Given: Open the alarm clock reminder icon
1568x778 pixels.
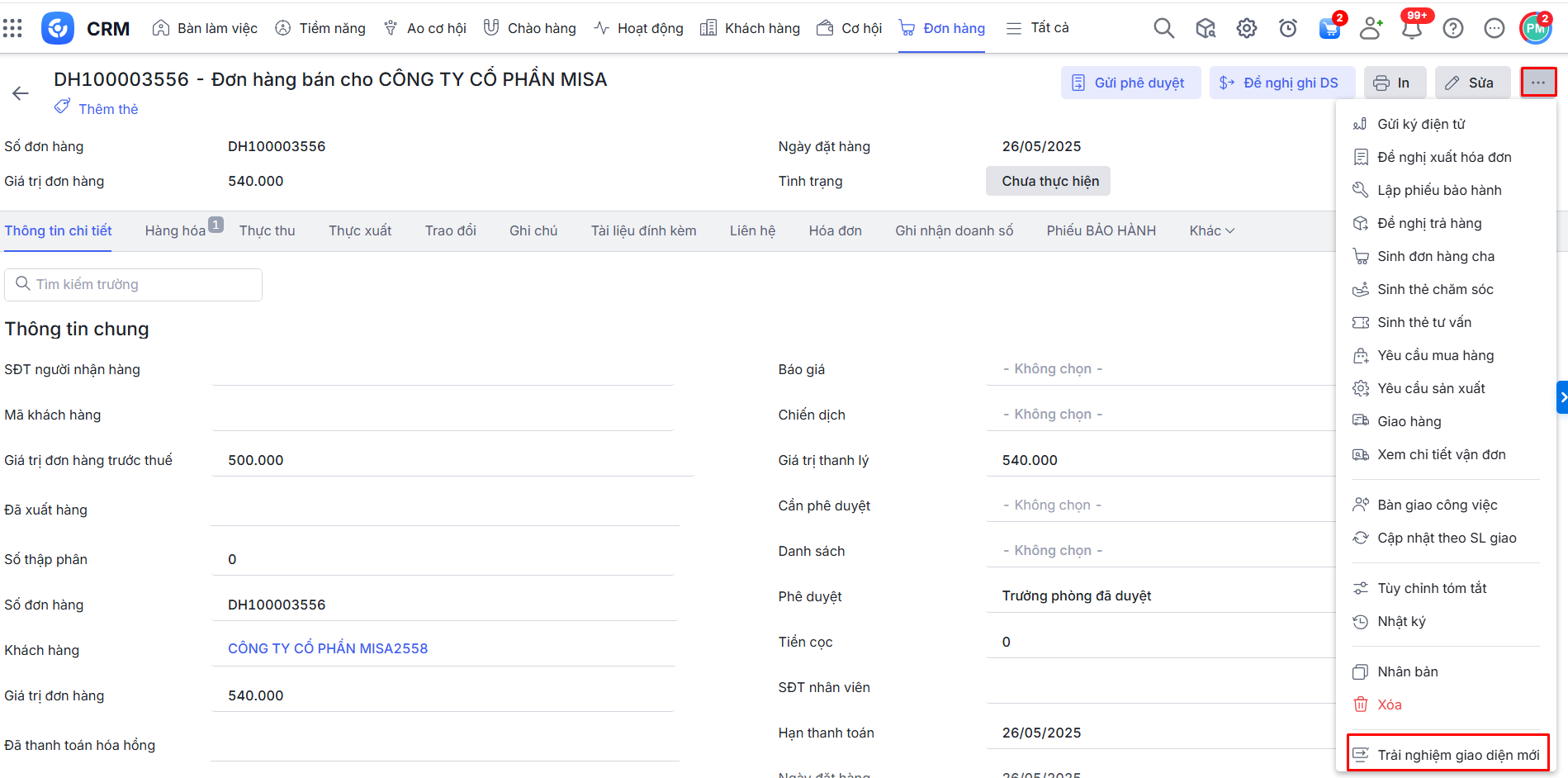Looking at the screenshot, I should pyautogui.click(x=1287, y=29).
